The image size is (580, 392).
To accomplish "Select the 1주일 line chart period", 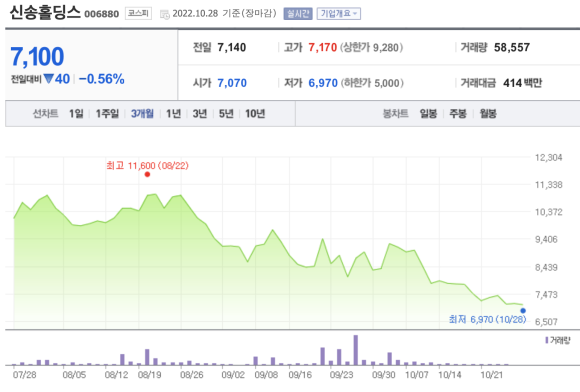I will (107, 114).
